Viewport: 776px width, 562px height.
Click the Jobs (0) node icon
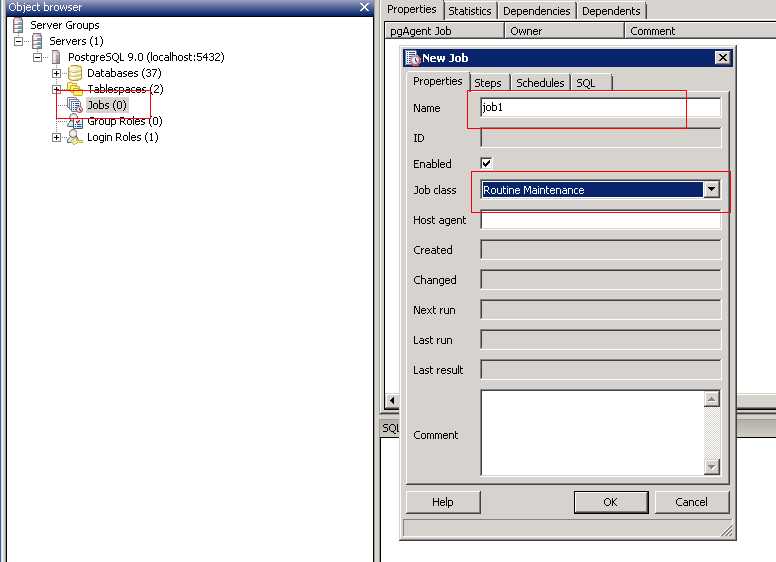75,105
